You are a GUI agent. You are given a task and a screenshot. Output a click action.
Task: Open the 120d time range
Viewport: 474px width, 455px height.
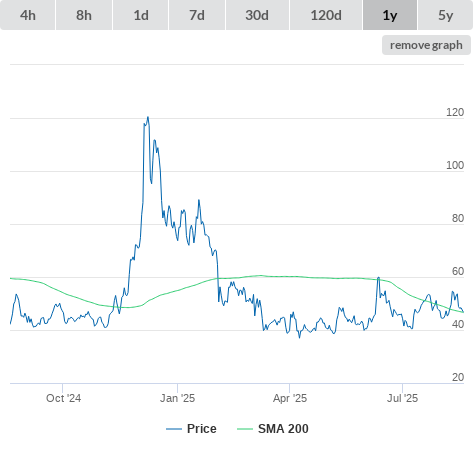point(326,15)
